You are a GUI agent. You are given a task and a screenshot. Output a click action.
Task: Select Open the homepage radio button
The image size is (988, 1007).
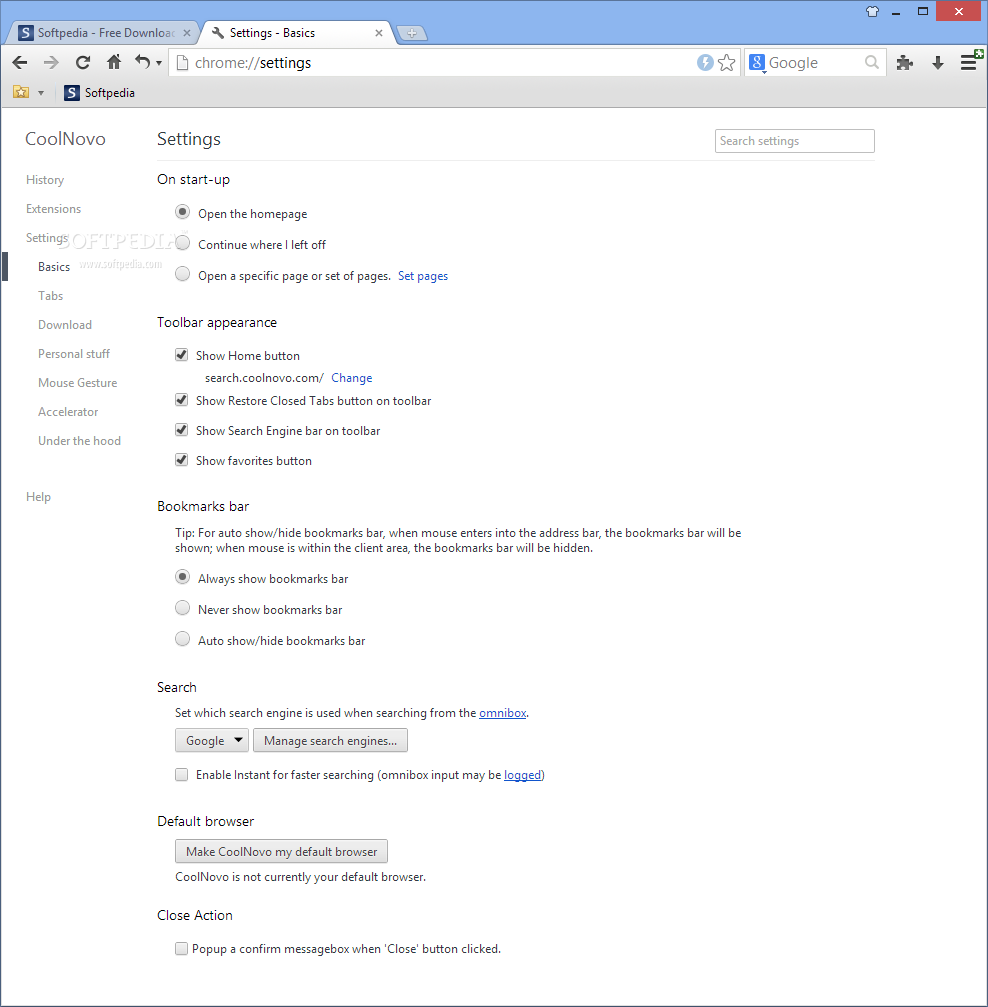pos(182,211)
